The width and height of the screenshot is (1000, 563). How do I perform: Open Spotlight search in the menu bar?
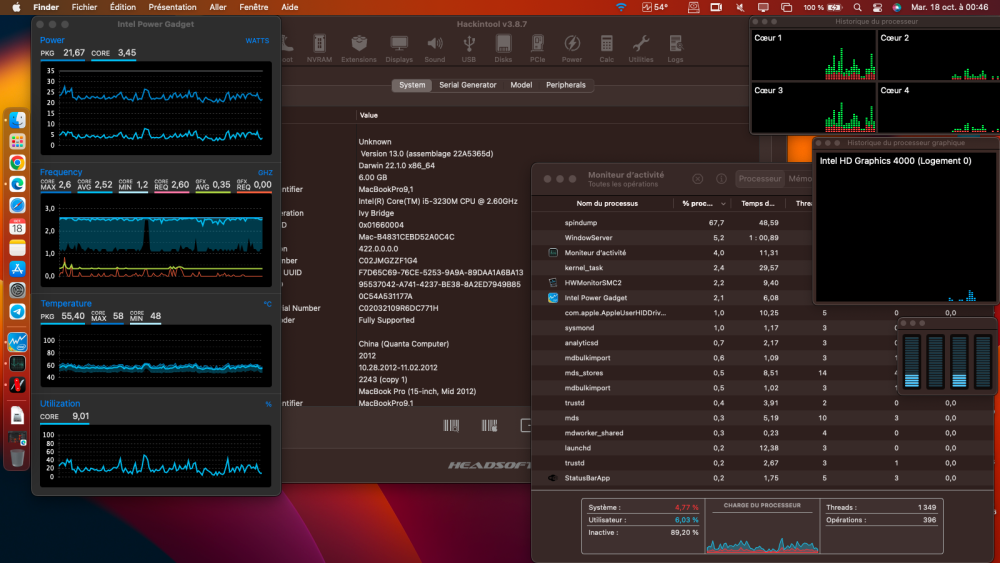point(857,7)
